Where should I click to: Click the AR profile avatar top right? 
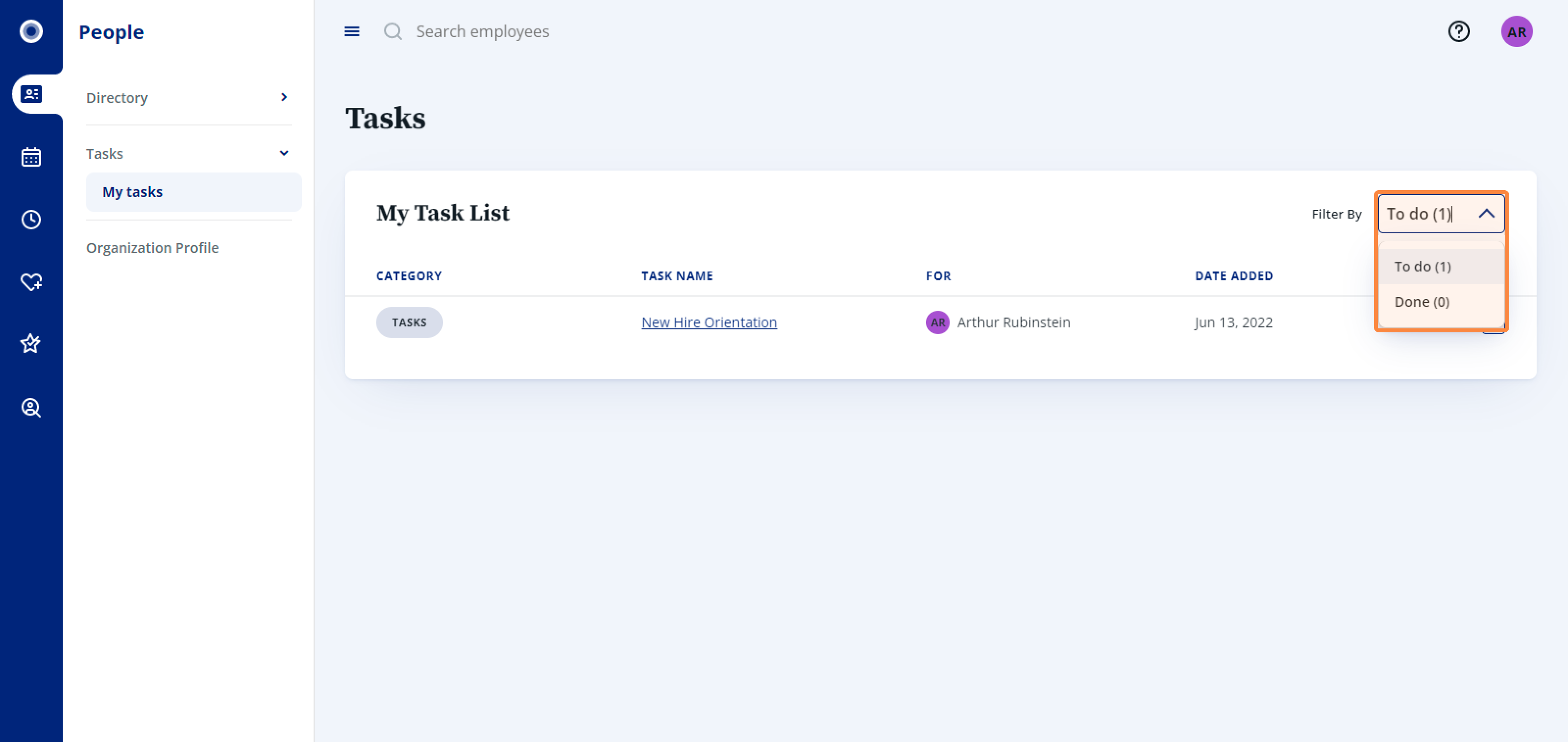pyautogui.click(x=1516, y=32)
